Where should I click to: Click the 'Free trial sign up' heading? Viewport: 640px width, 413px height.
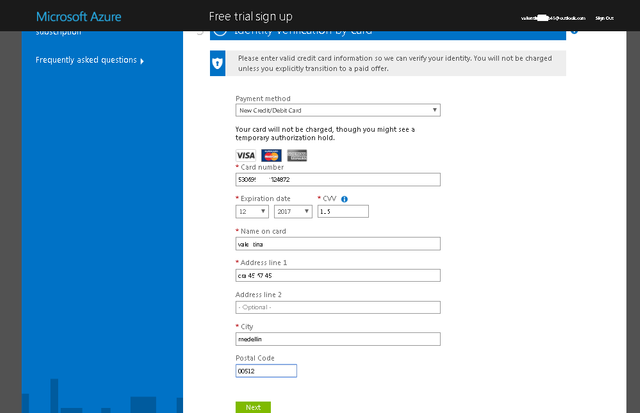pos(251,17)
